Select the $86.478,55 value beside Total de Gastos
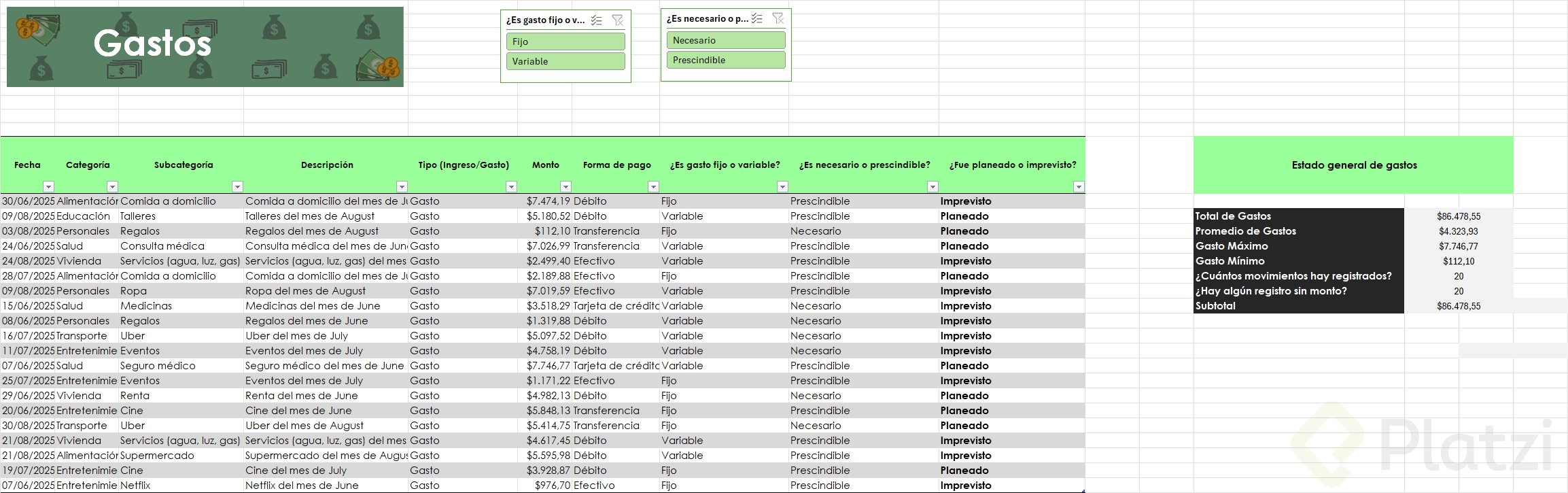Screen dimensions: 1568x493 1459,216
